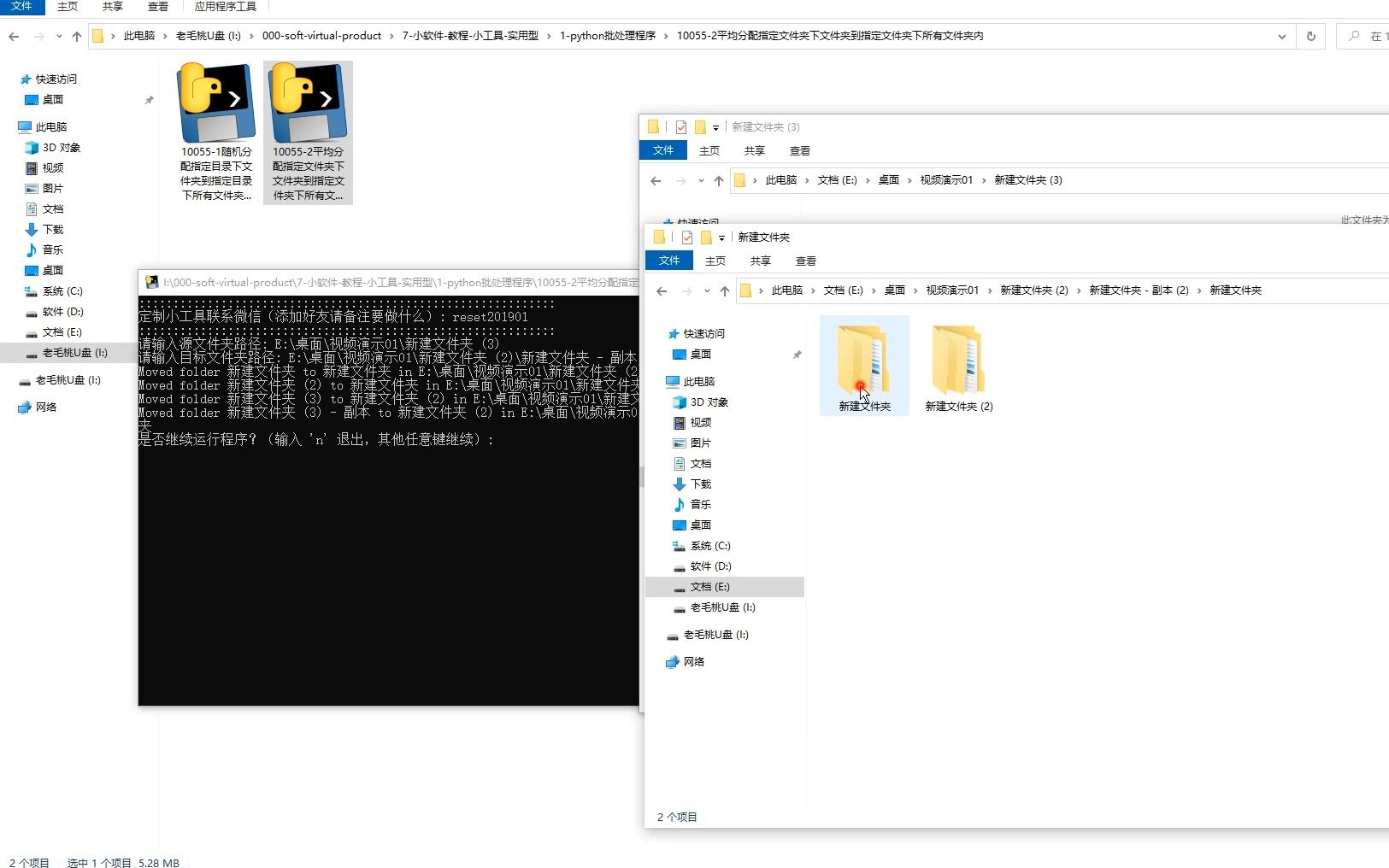Go up one level in 新建文件夹 (3) window
The width and height of the screenshot is (1389, 868).
[718, 180]
